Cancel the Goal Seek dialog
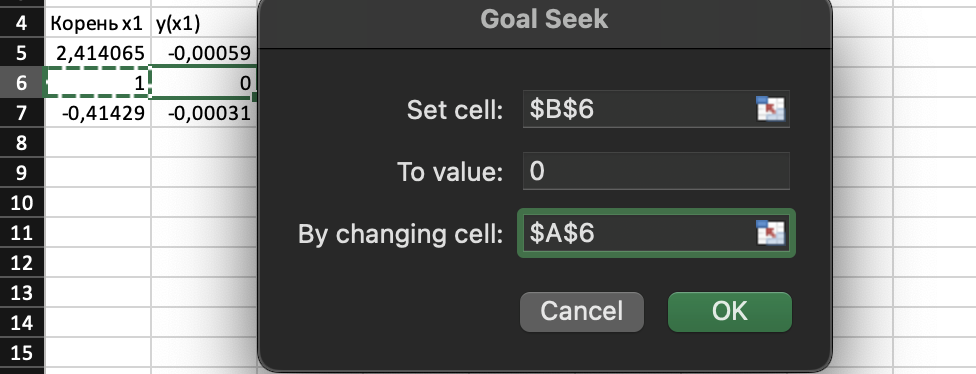This screenshot has height=374, width=976. [x=581, y=311]
